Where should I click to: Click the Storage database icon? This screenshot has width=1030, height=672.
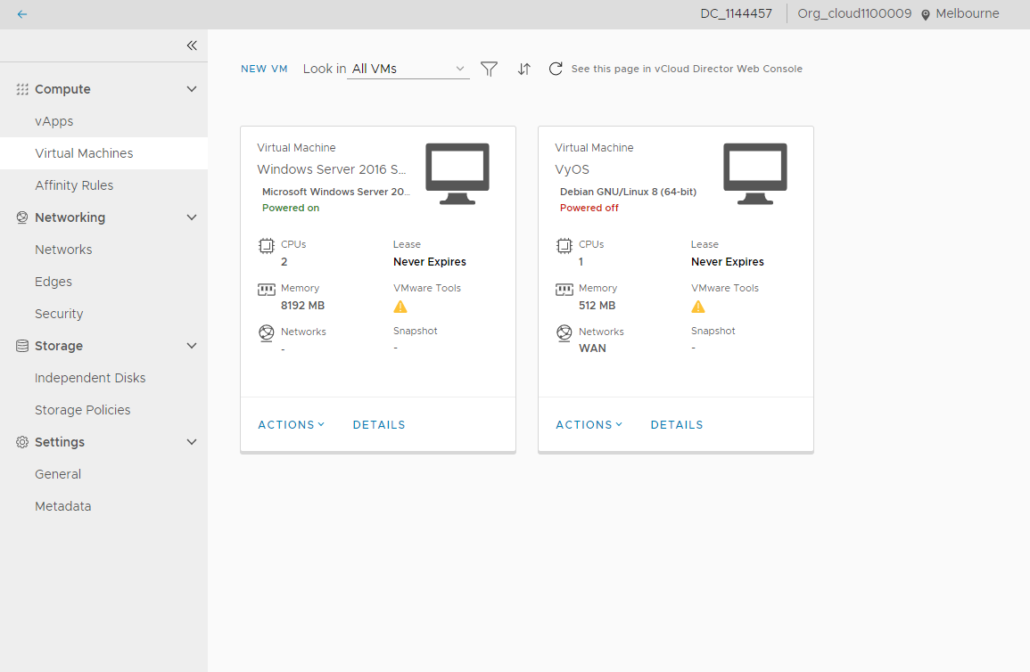pyautogui.click(x=22, y=346)
